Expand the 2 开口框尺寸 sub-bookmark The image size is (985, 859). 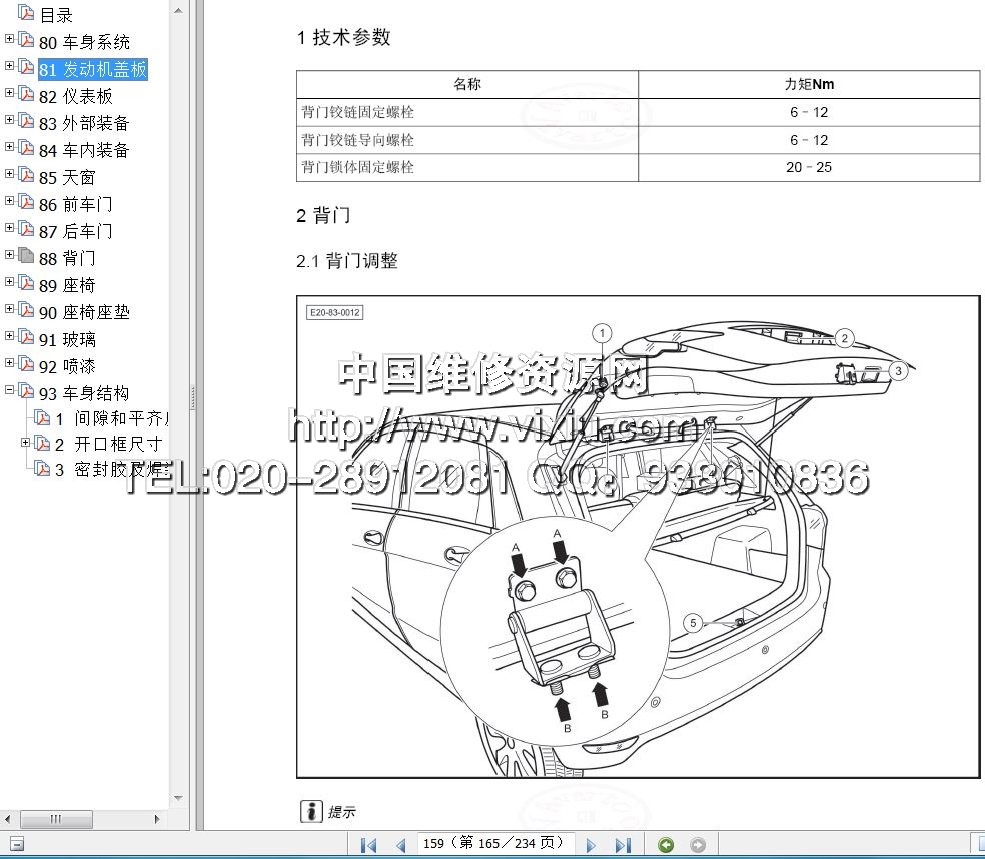[x=25, y=442]
